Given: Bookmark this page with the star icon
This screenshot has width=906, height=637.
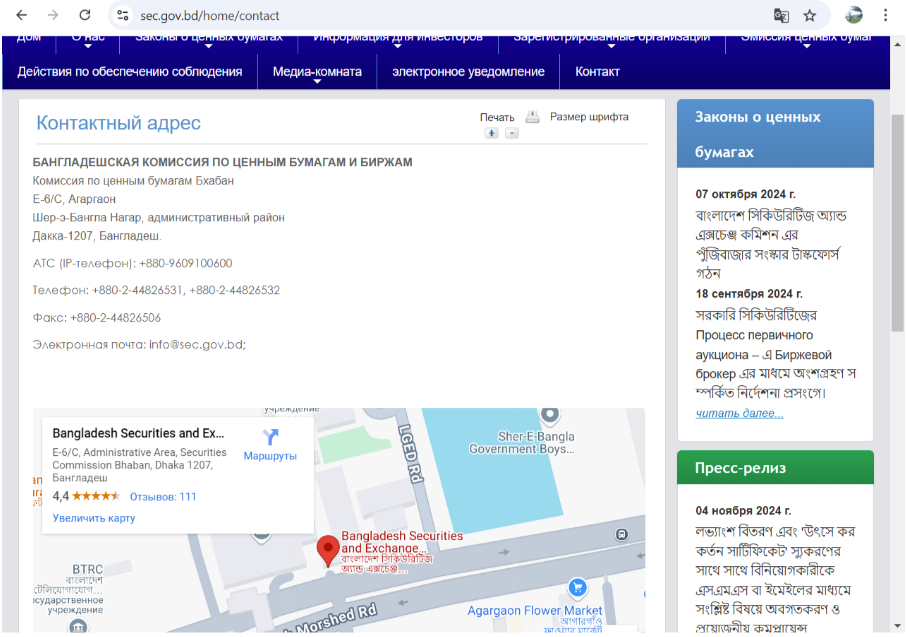Looking at the screenshot, I should (x=810, y=16).
